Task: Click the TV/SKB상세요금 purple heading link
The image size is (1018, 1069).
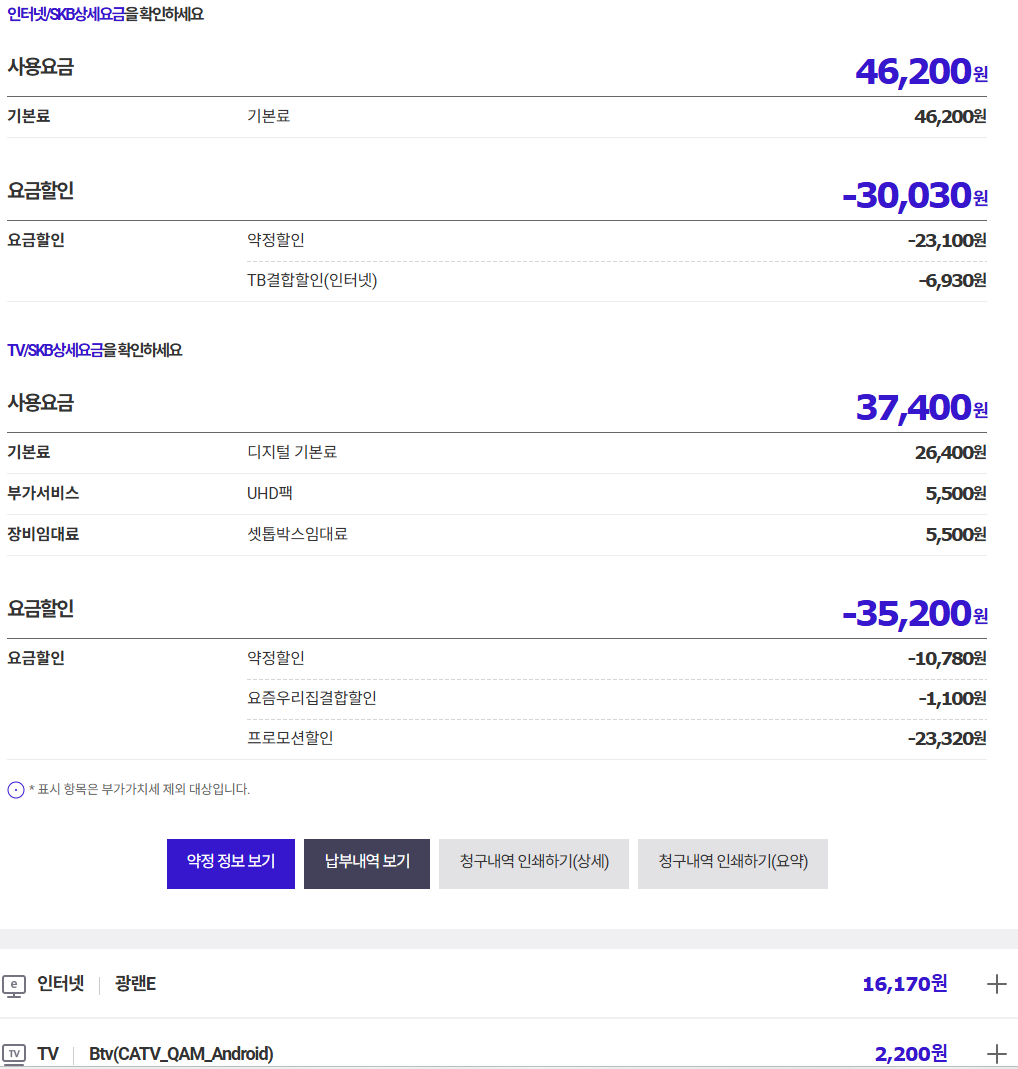Action: click(55, 351)
